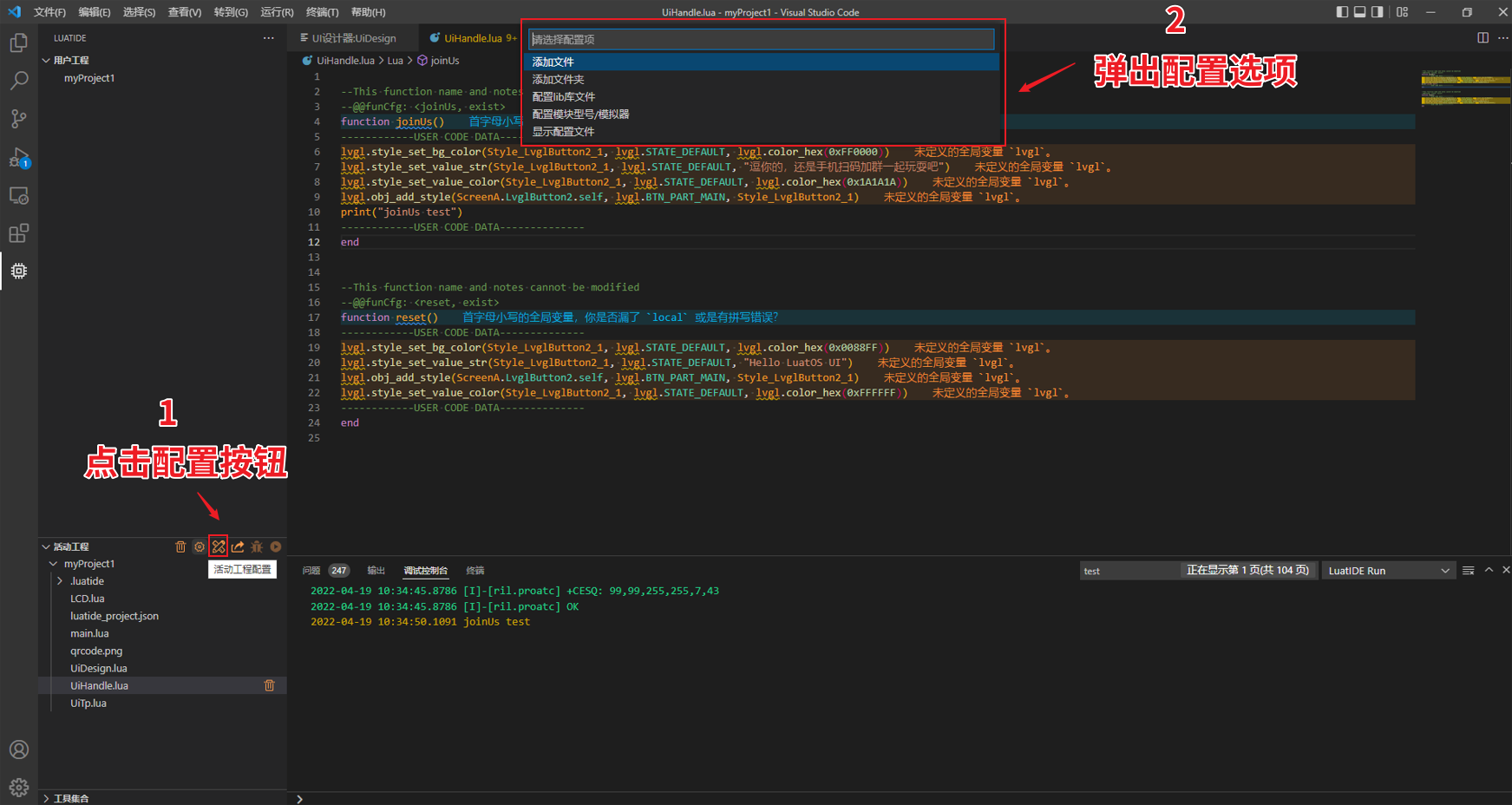Image resolution: width=1512 pixels, height=805 pixels.
Task: Select 配置lib库文件 from the config list
Action: pos(564,96)
